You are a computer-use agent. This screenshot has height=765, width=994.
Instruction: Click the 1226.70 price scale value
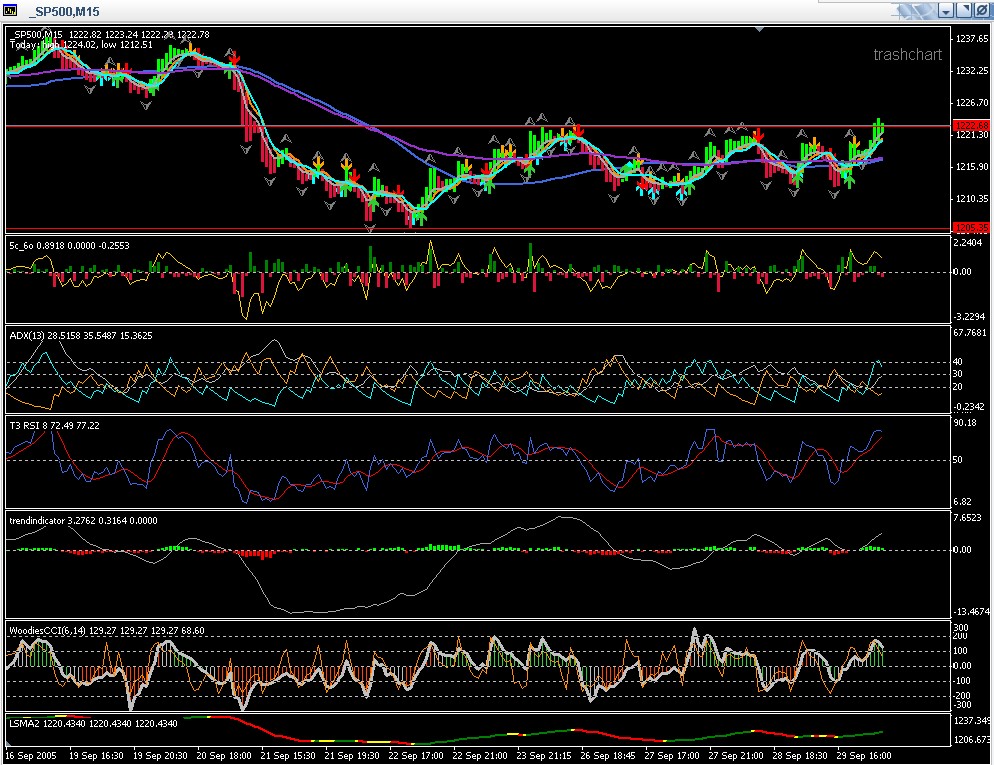point(972,102)
